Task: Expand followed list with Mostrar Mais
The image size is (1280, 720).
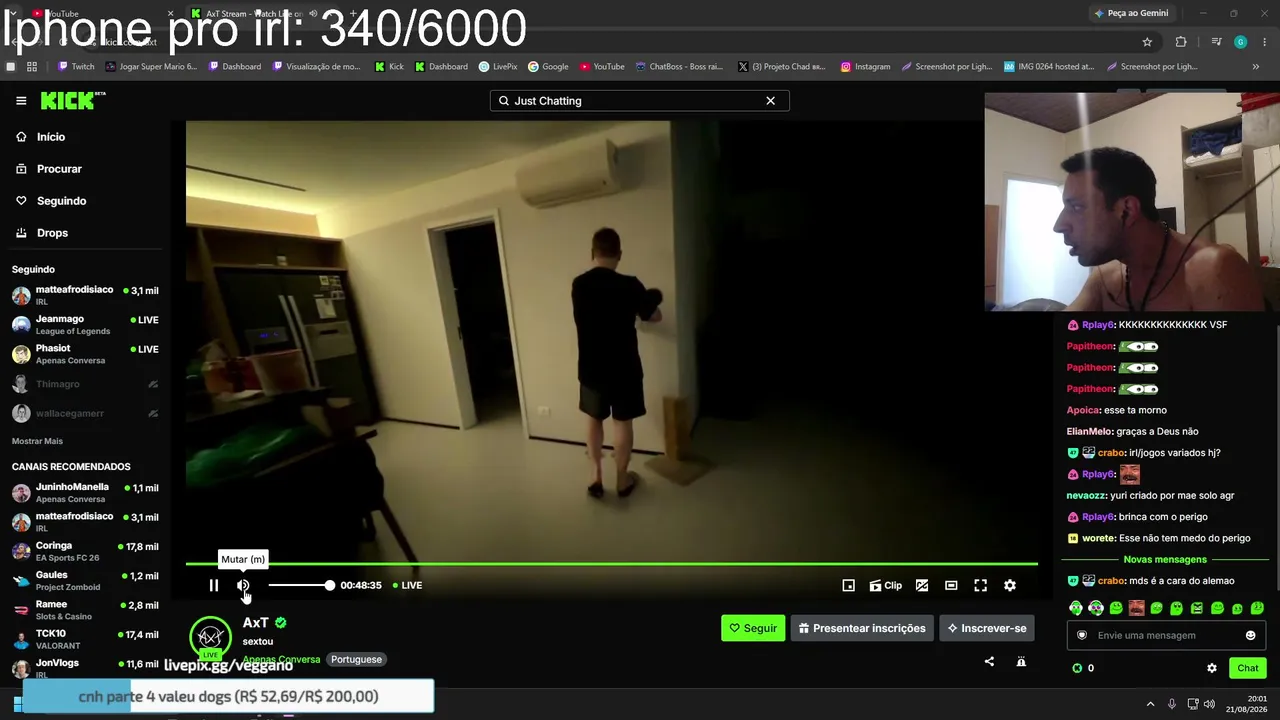Action: (37, 441)
